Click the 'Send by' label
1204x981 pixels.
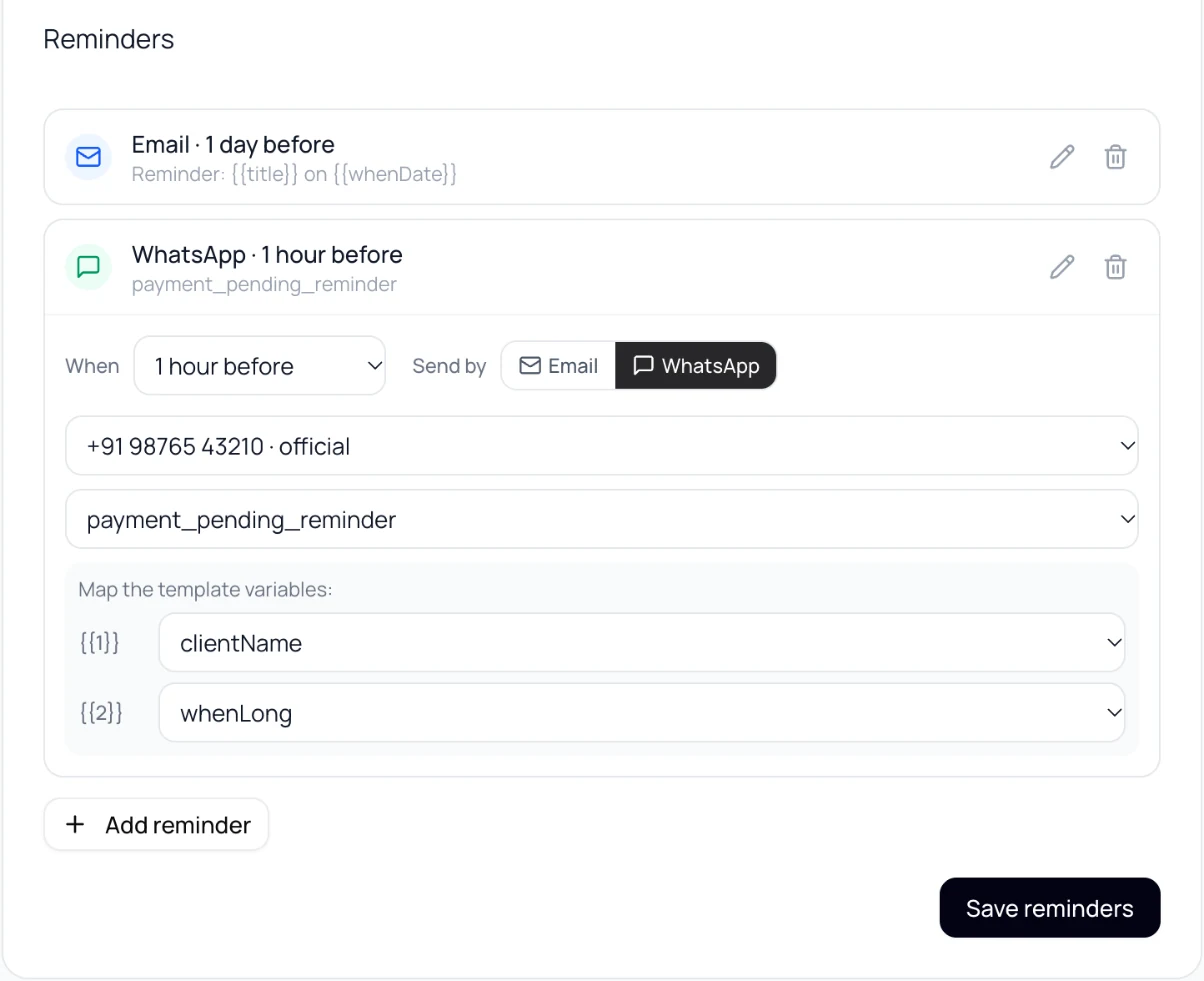pyautogui.click(x=449, y=366)
